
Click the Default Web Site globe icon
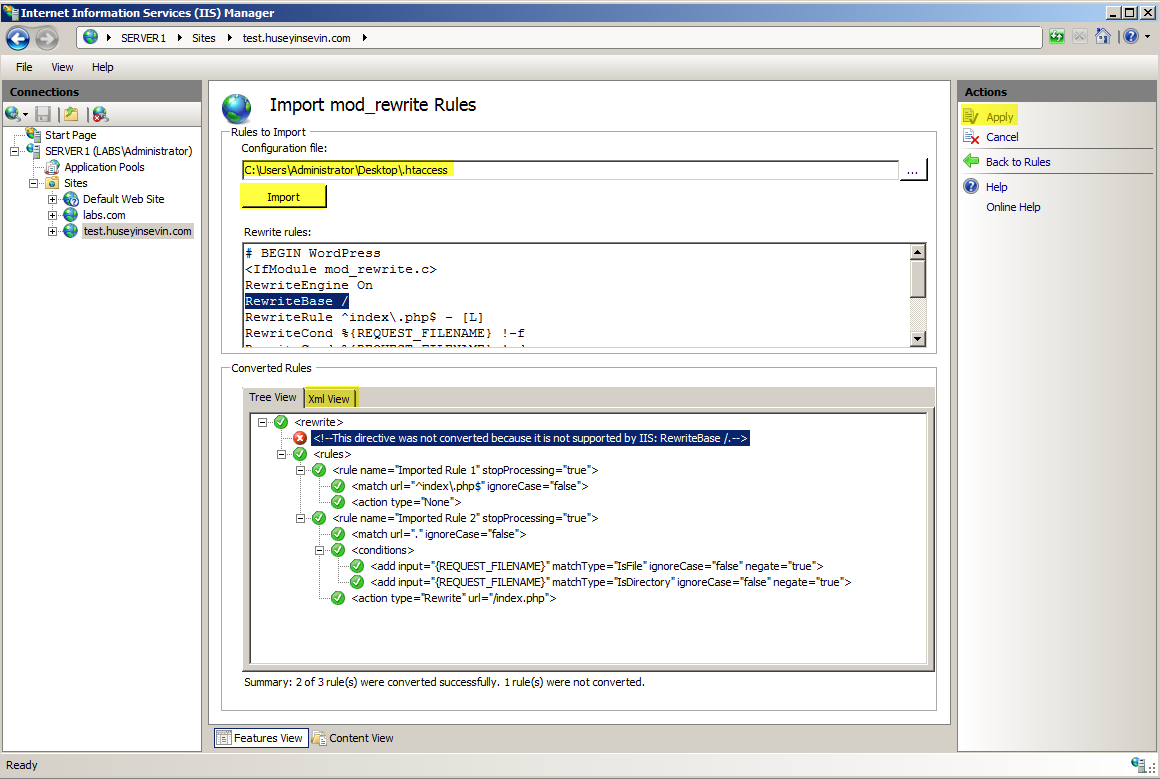[x=71, y=199]
